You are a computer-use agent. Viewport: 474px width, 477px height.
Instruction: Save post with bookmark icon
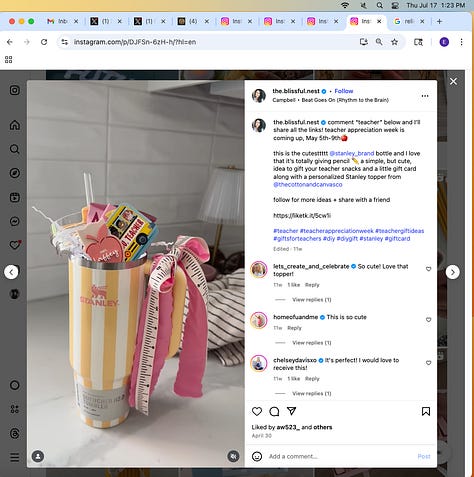[426, 411]
